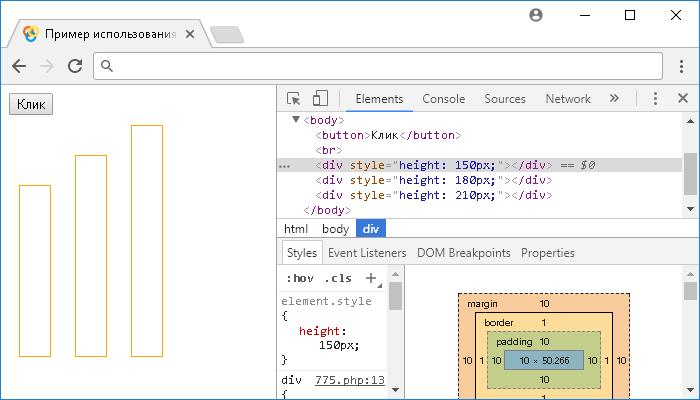Go back with the browser arrow

pos(19,66)
